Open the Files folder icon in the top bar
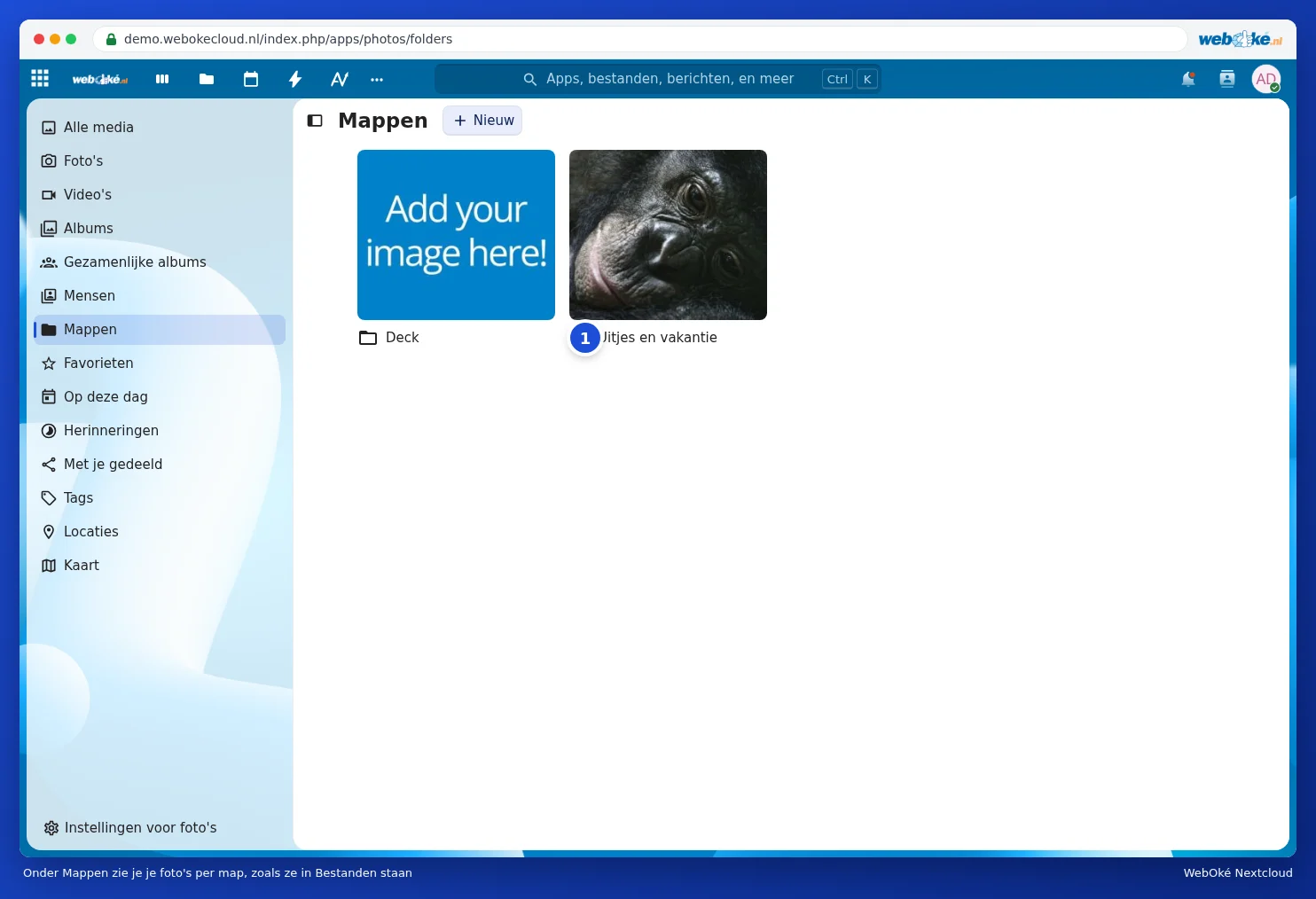Image resolution: width=1316 pixels, height=899 pixels. [207, 79]
